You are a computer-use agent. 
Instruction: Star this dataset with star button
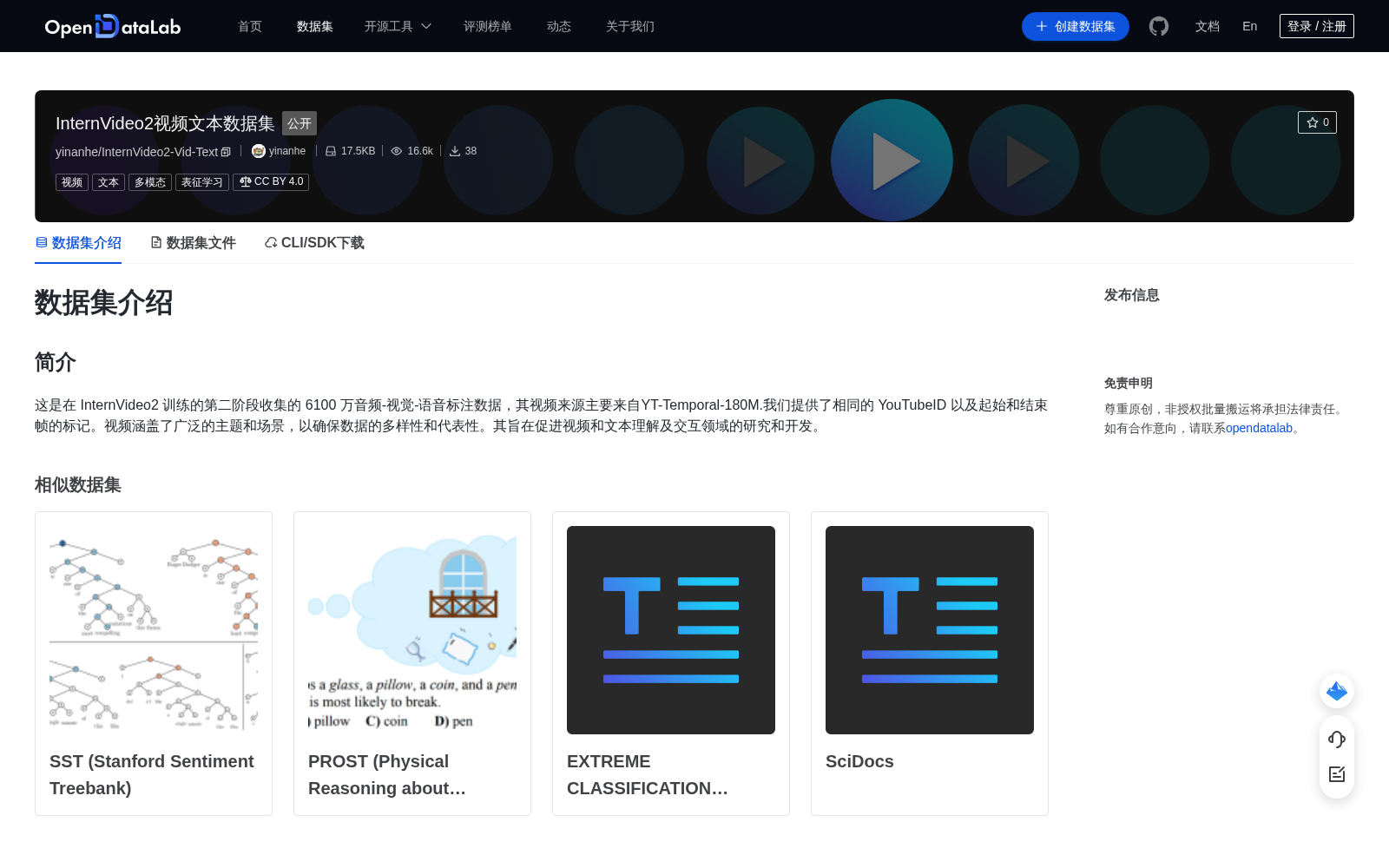tap(1317, 122)
